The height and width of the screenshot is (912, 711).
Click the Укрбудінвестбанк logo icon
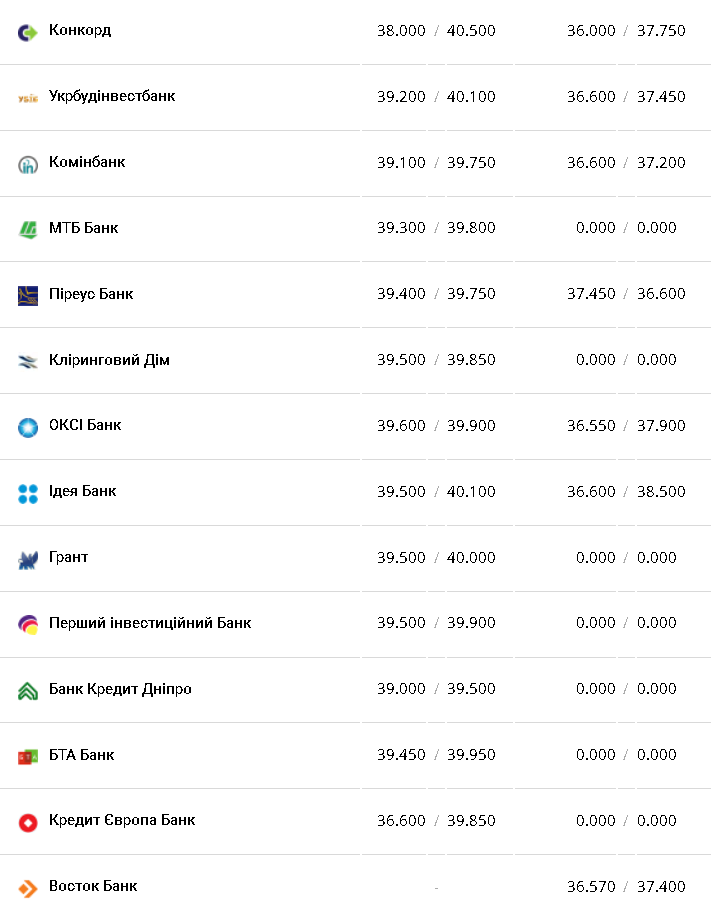point(27,98)
